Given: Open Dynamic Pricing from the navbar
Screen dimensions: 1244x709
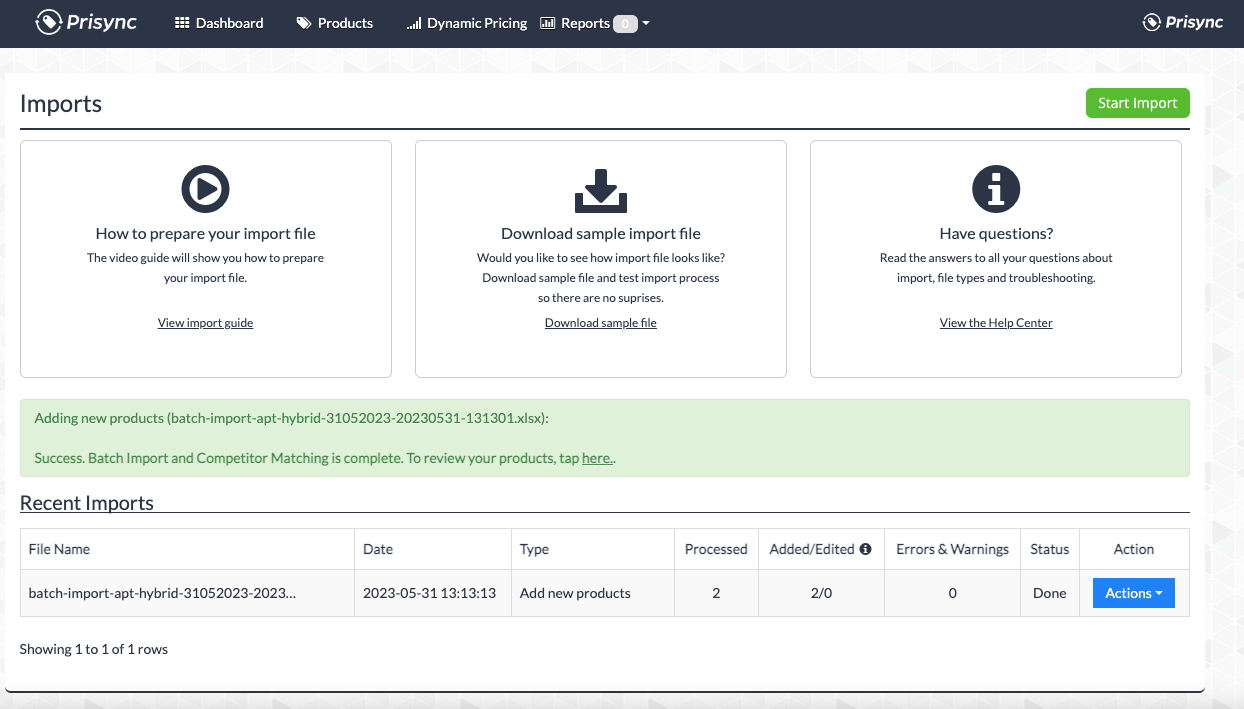Looking at the screenshot, I should pos(467,23).
